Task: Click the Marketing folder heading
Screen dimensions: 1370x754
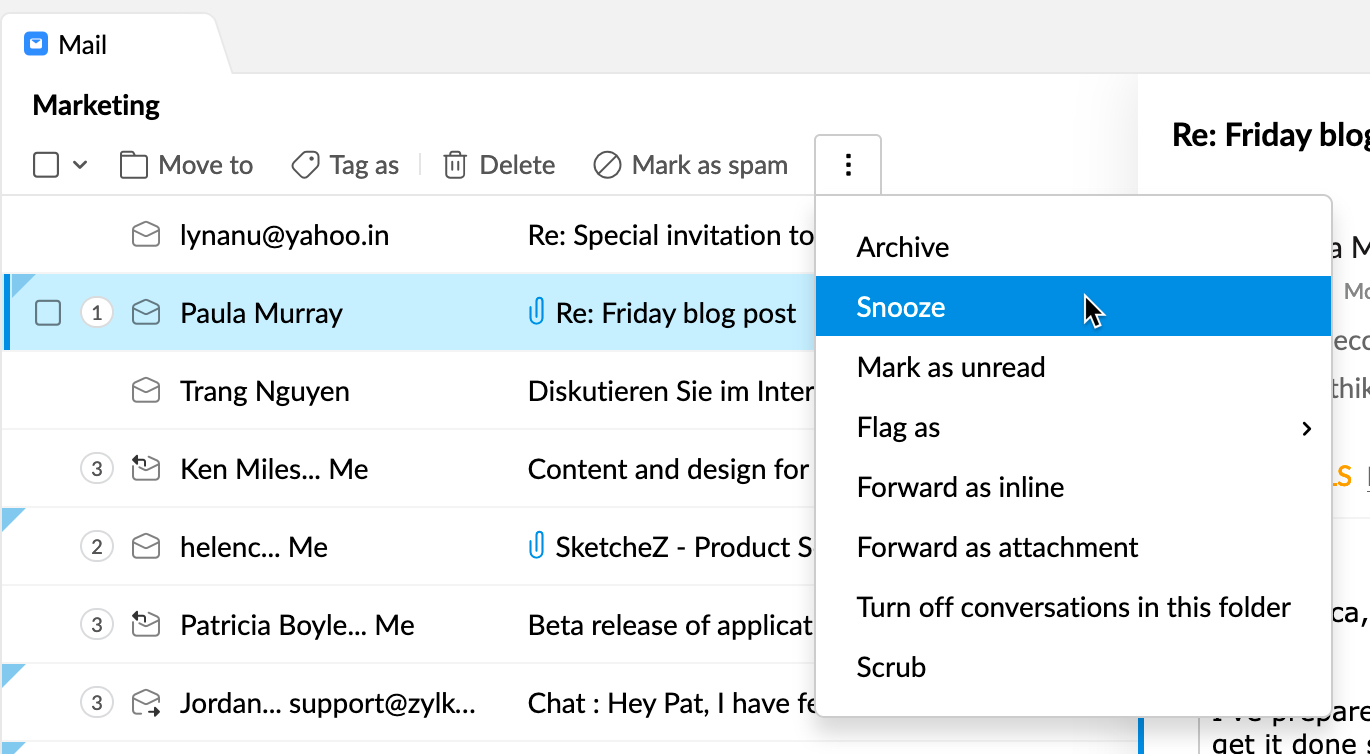Action: point(96,105)
